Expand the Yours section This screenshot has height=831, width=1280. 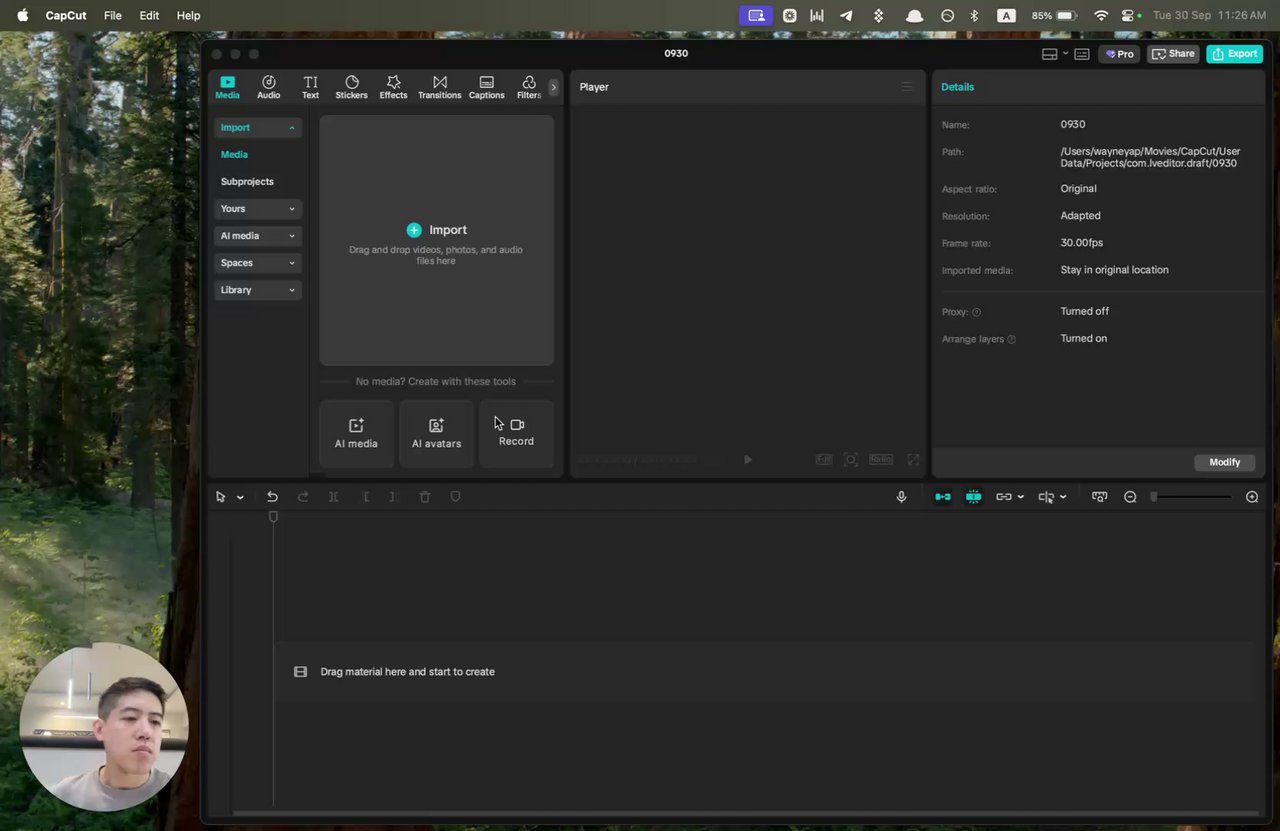(258, 209)
